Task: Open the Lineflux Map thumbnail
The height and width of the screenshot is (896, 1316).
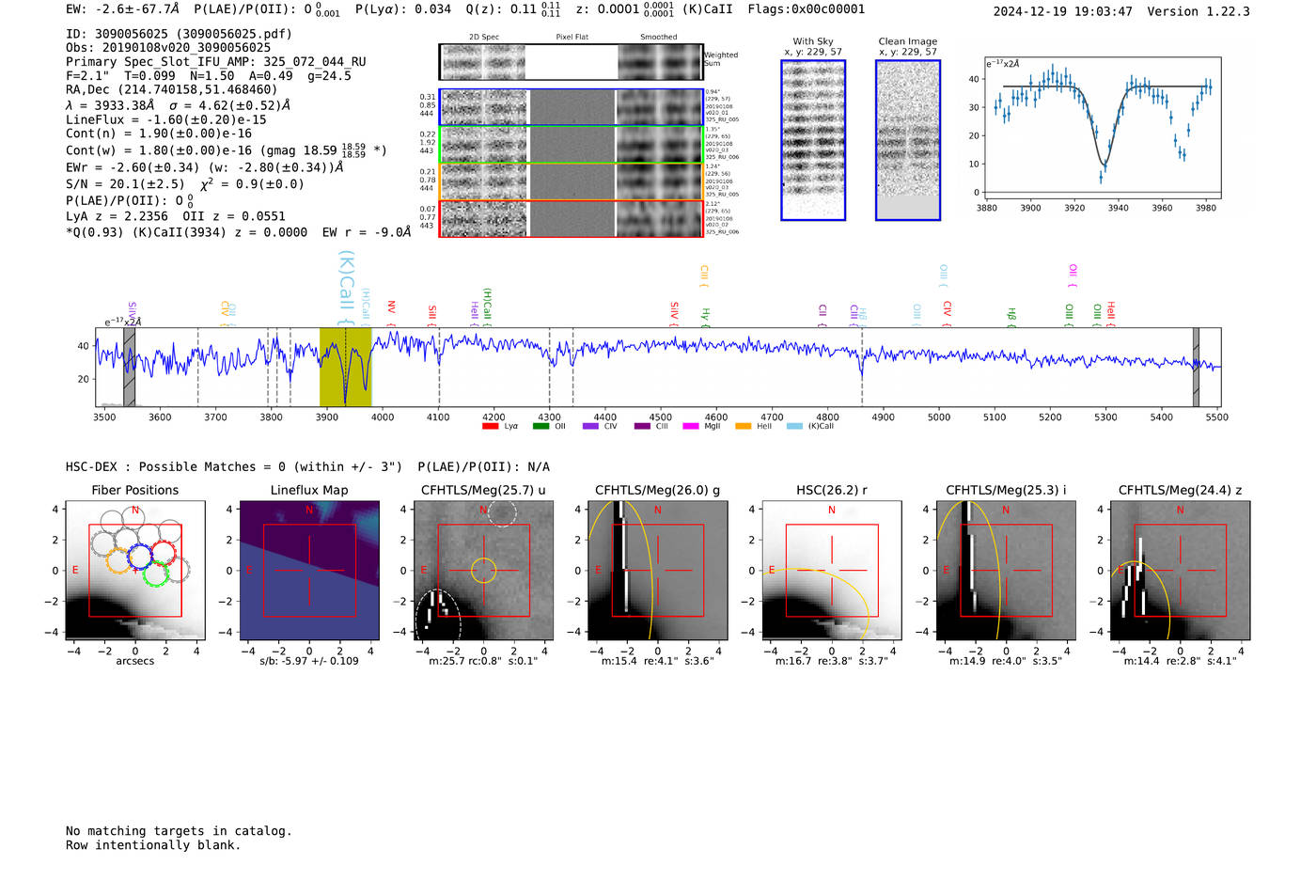Action: click(309, 571)
